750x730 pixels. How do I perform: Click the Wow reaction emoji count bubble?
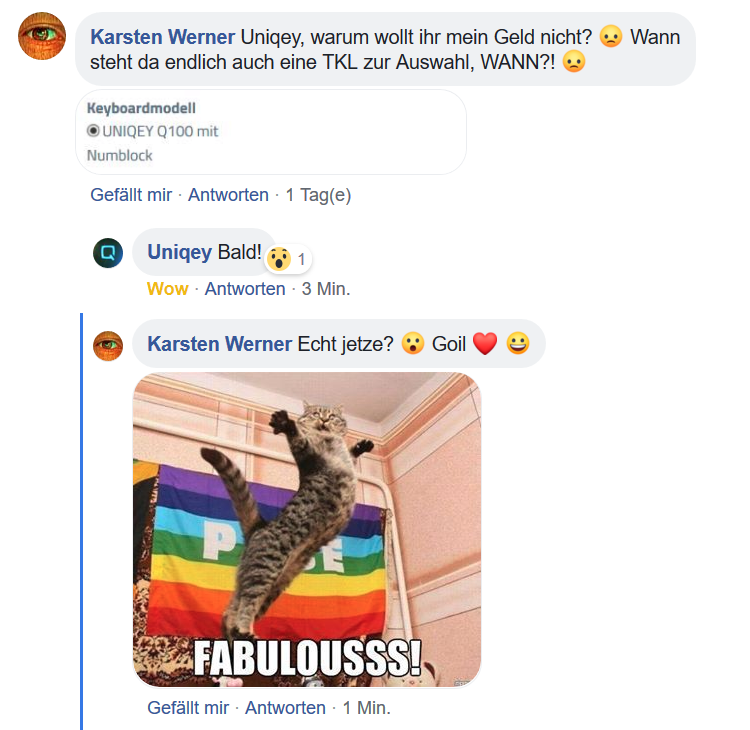coord(288,259)
